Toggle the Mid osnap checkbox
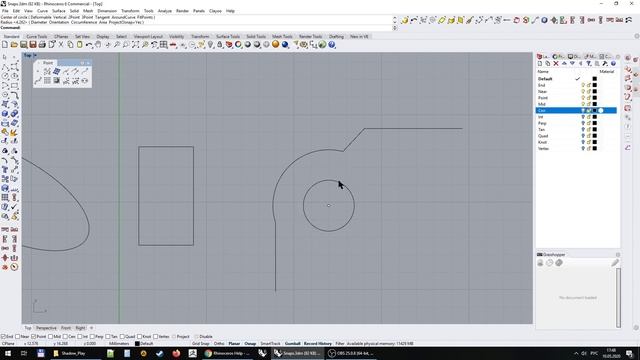Screen dimensions: 640x360 click(x=51, y=337)
